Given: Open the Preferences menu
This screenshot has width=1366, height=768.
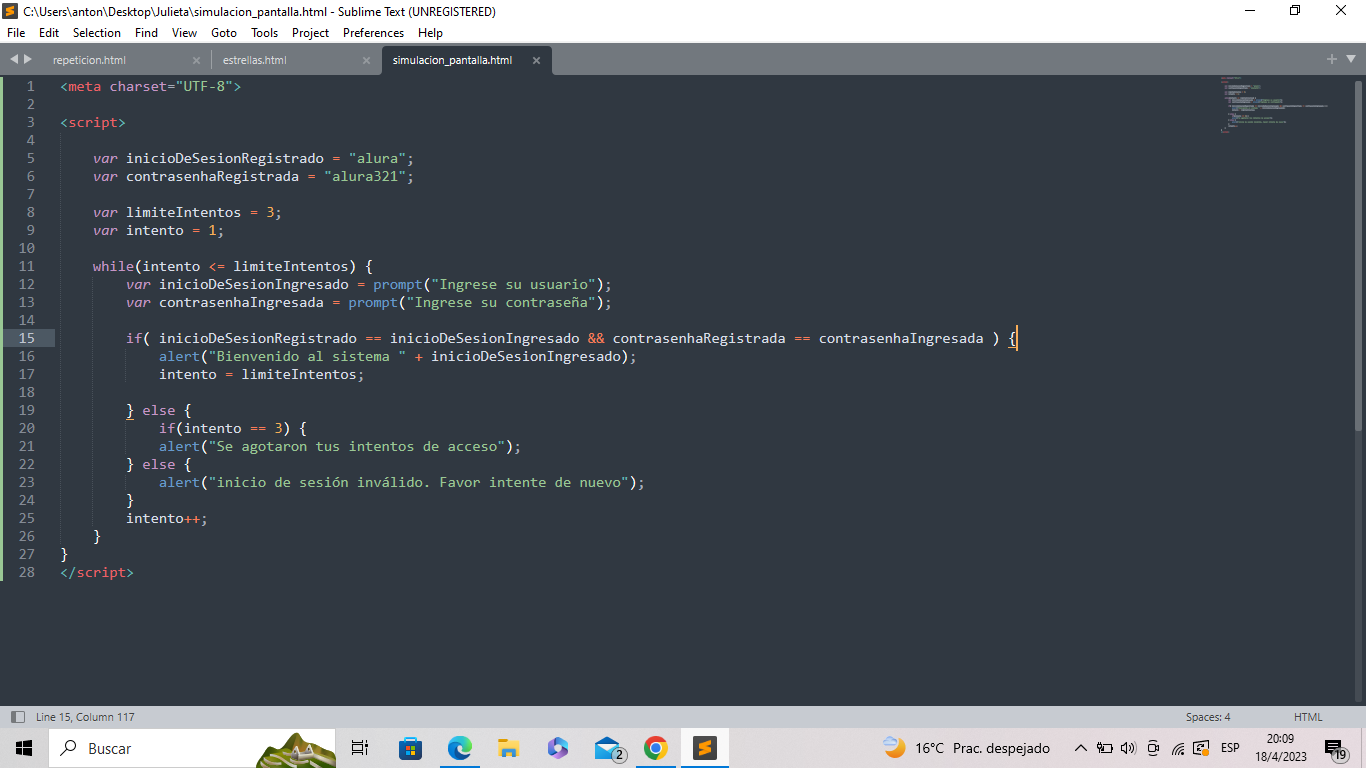Looking at the screenshot, I should (x=374, y=32).
